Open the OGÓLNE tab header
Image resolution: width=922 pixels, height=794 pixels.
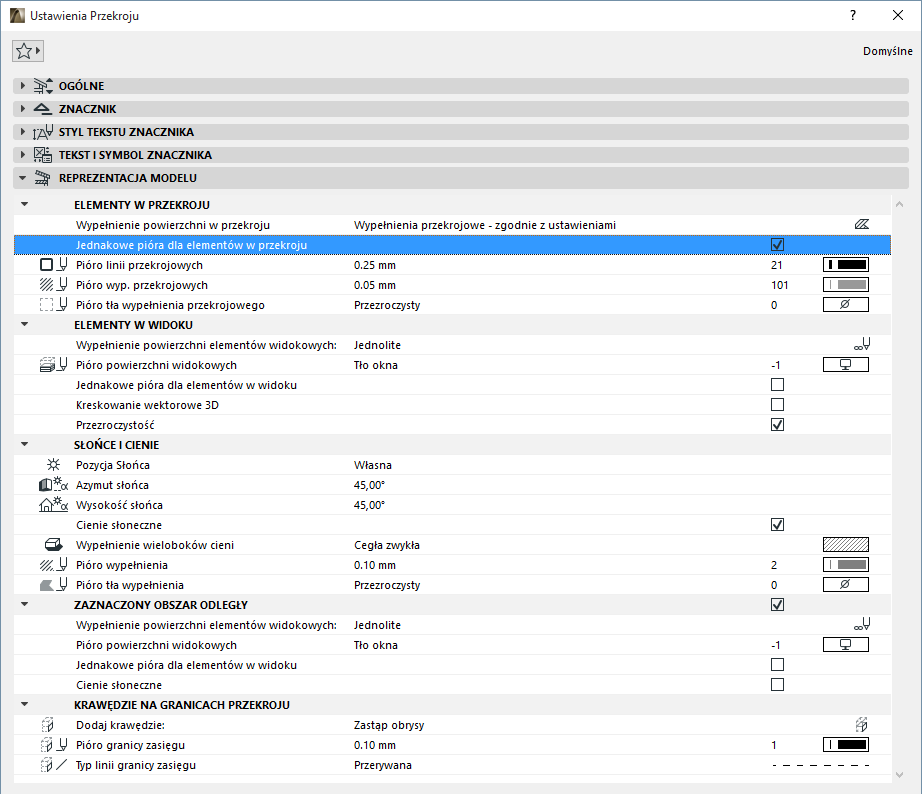[461, 86]
